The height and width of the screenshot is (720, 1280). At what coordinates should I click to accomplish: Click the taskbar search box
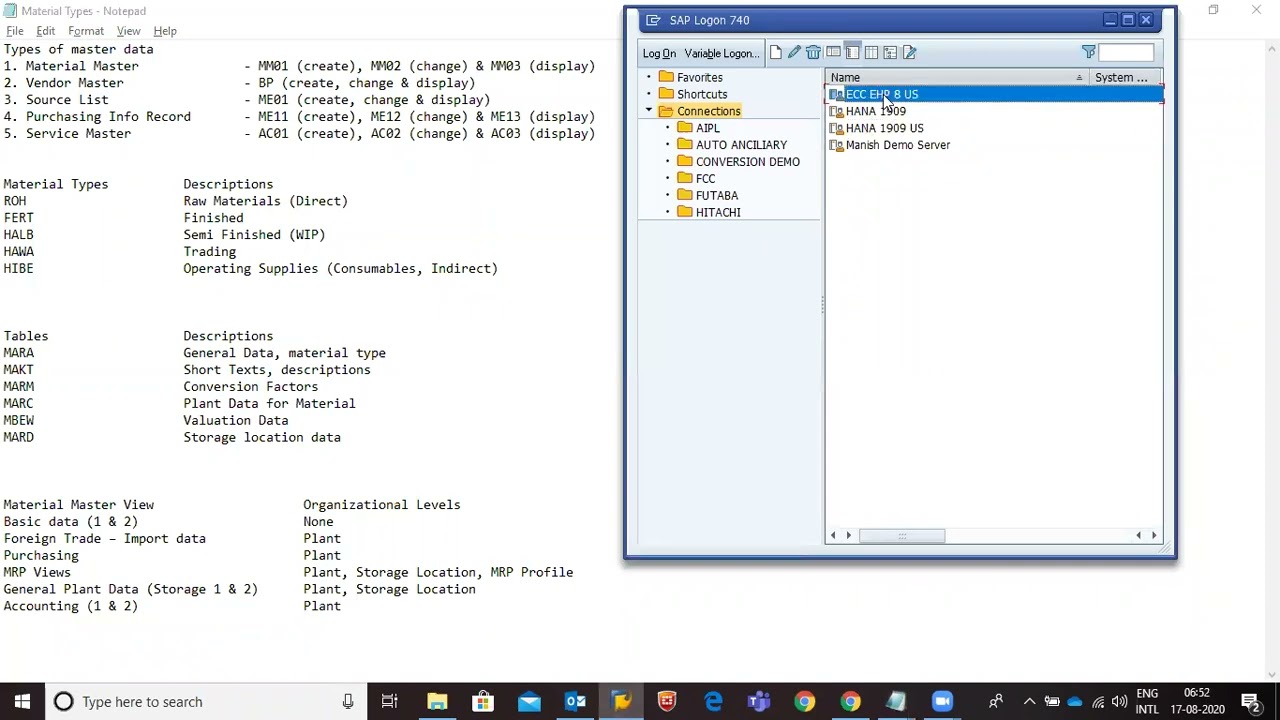click(x=205, y=702)
